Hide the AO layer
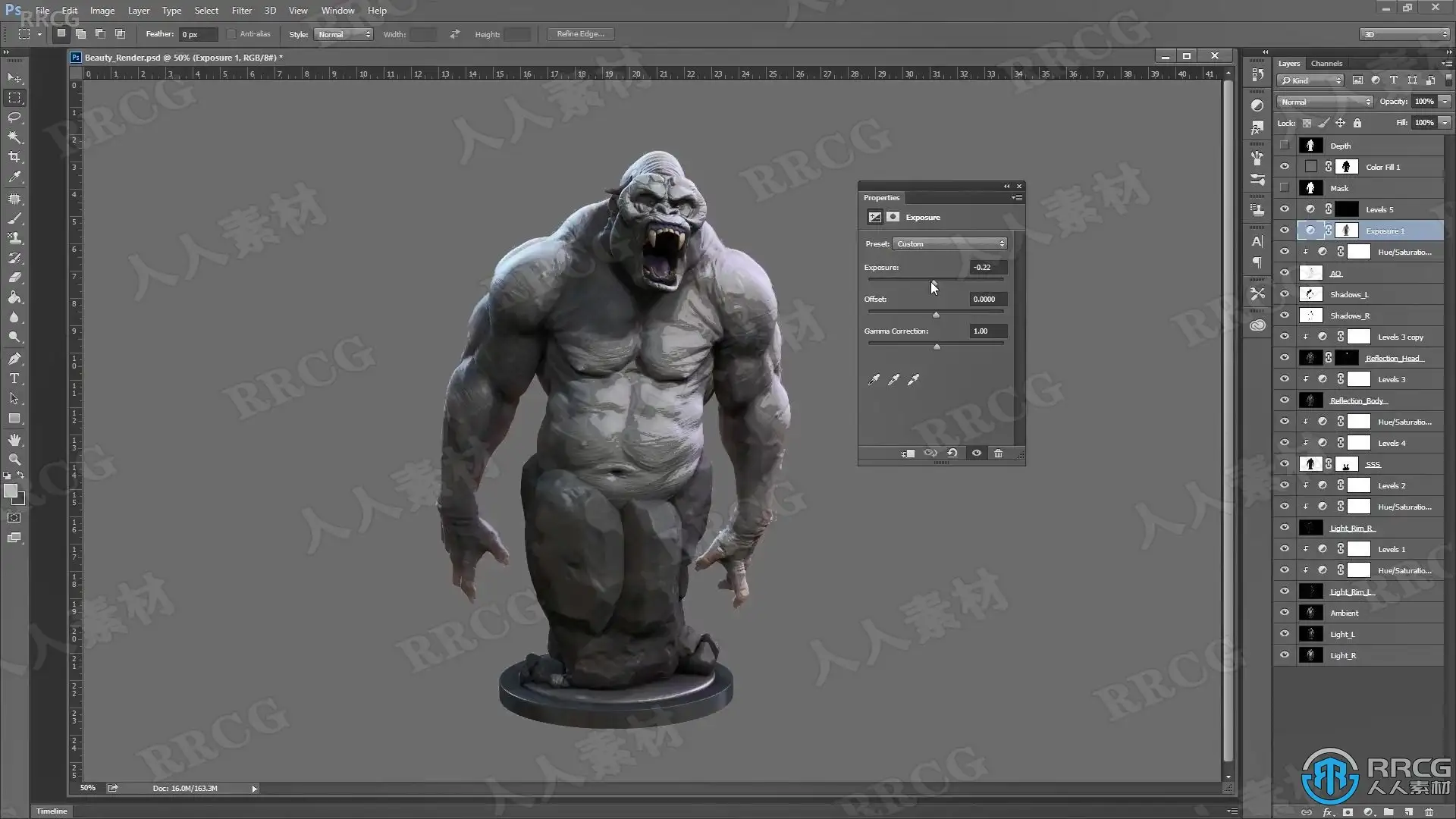Screen dimensions: 1456x819 click(1284, 273)
